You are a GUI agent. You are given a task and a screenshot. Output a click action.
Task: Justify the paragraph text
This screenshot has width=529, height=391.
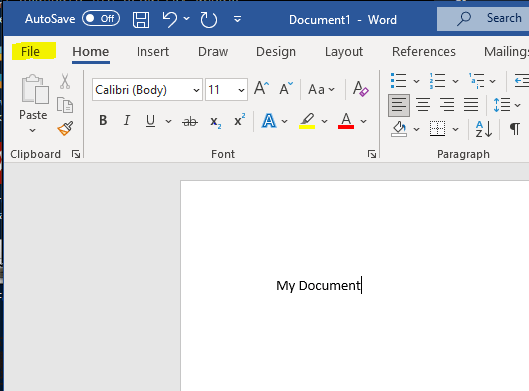(471, 105)
